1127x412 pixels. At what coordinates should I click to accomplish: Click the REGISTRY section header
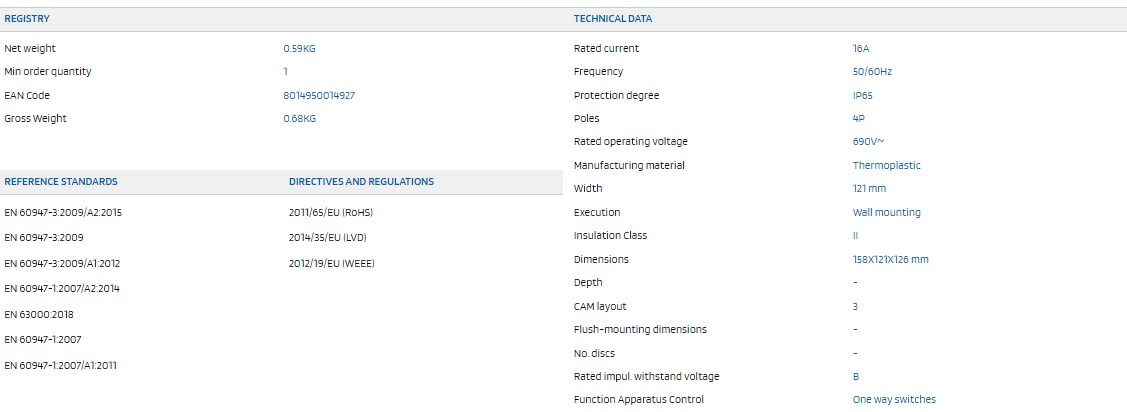[x=27, y=19]
